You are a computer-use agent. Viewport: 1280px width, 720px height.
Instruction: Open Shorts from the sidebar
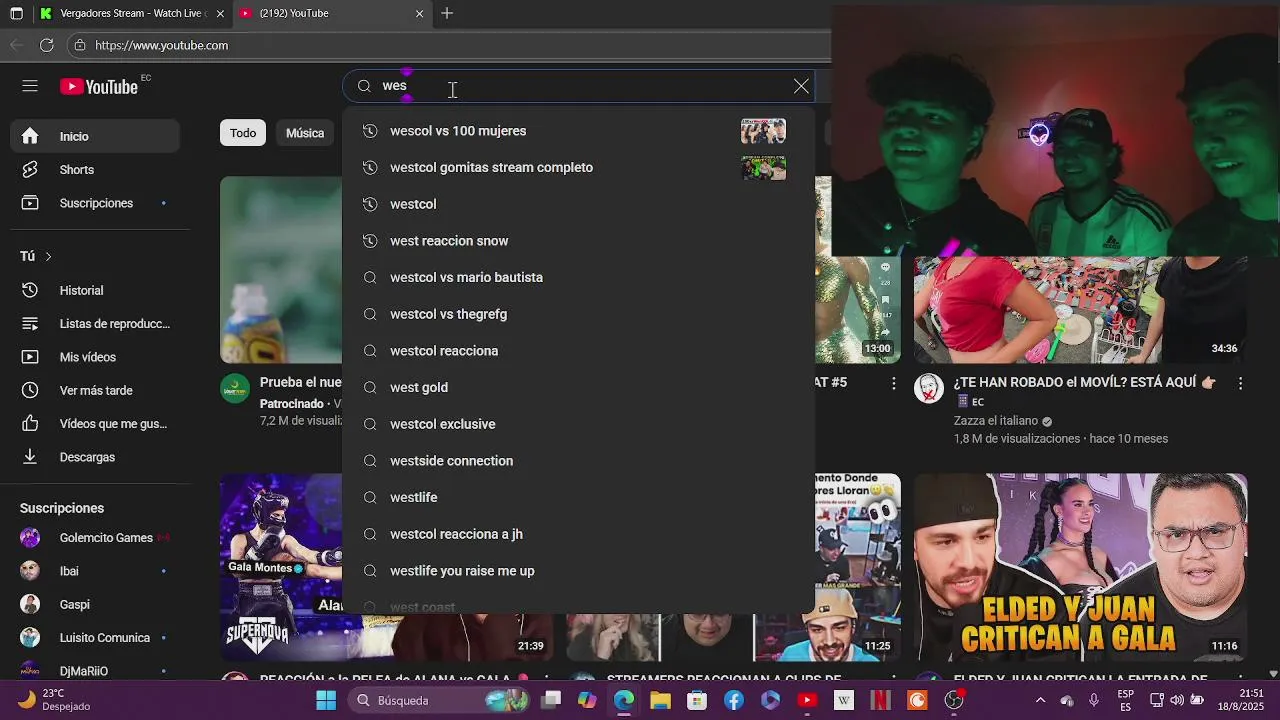pos(95,170)
